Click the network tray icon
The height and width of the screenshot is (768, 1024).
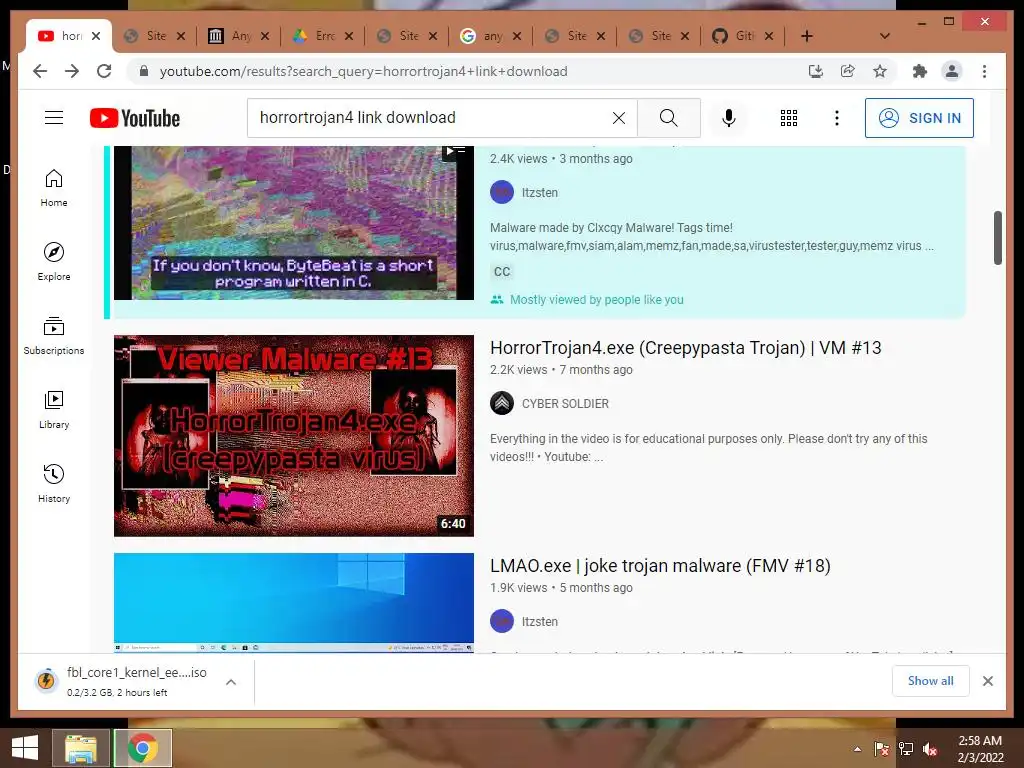pyautogui.click(x=906, y=749)
